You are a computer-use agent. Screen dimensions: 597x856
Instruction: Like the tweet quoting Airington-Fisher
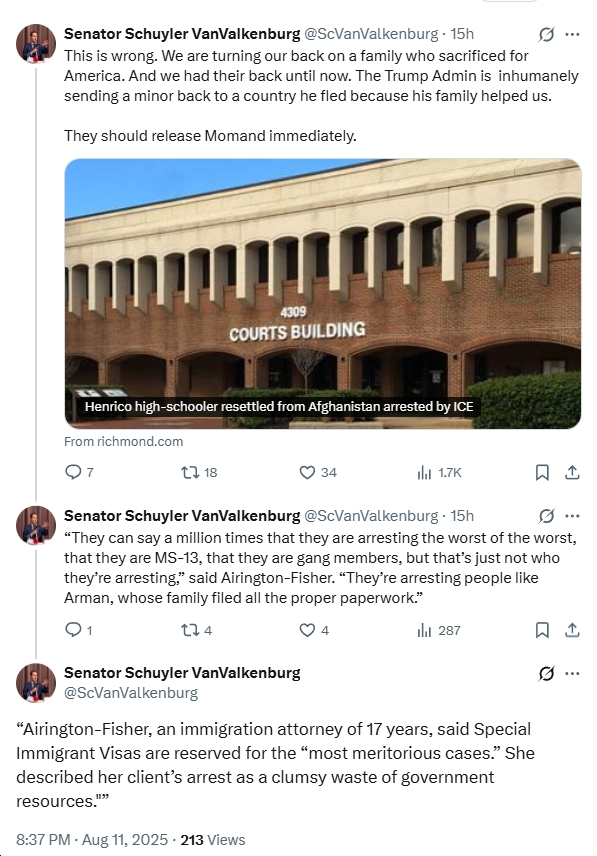pos(306,629)
